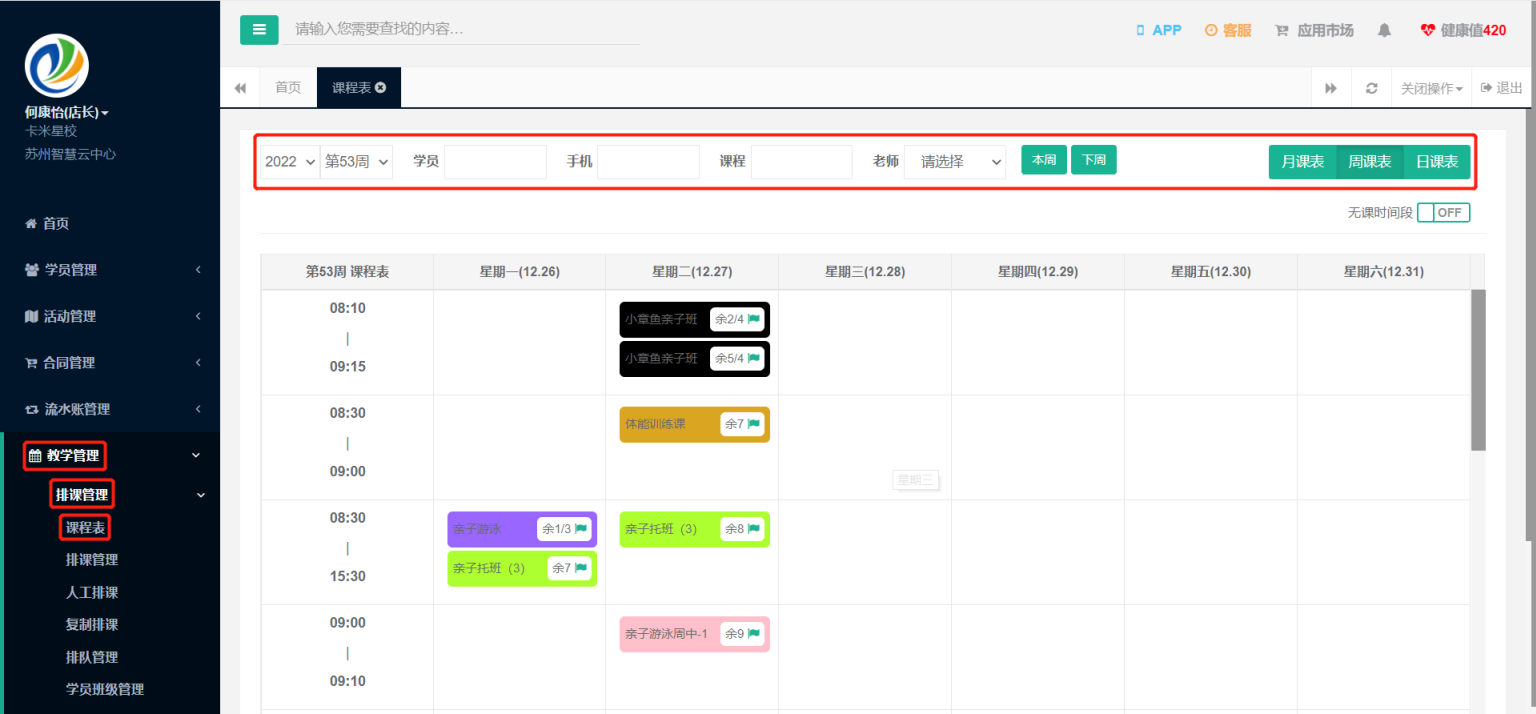The height and width of the screenshot is (714, 1536).
Task: Select 学员班级管理 in the sidebar
Action: [x=105, y=689]
